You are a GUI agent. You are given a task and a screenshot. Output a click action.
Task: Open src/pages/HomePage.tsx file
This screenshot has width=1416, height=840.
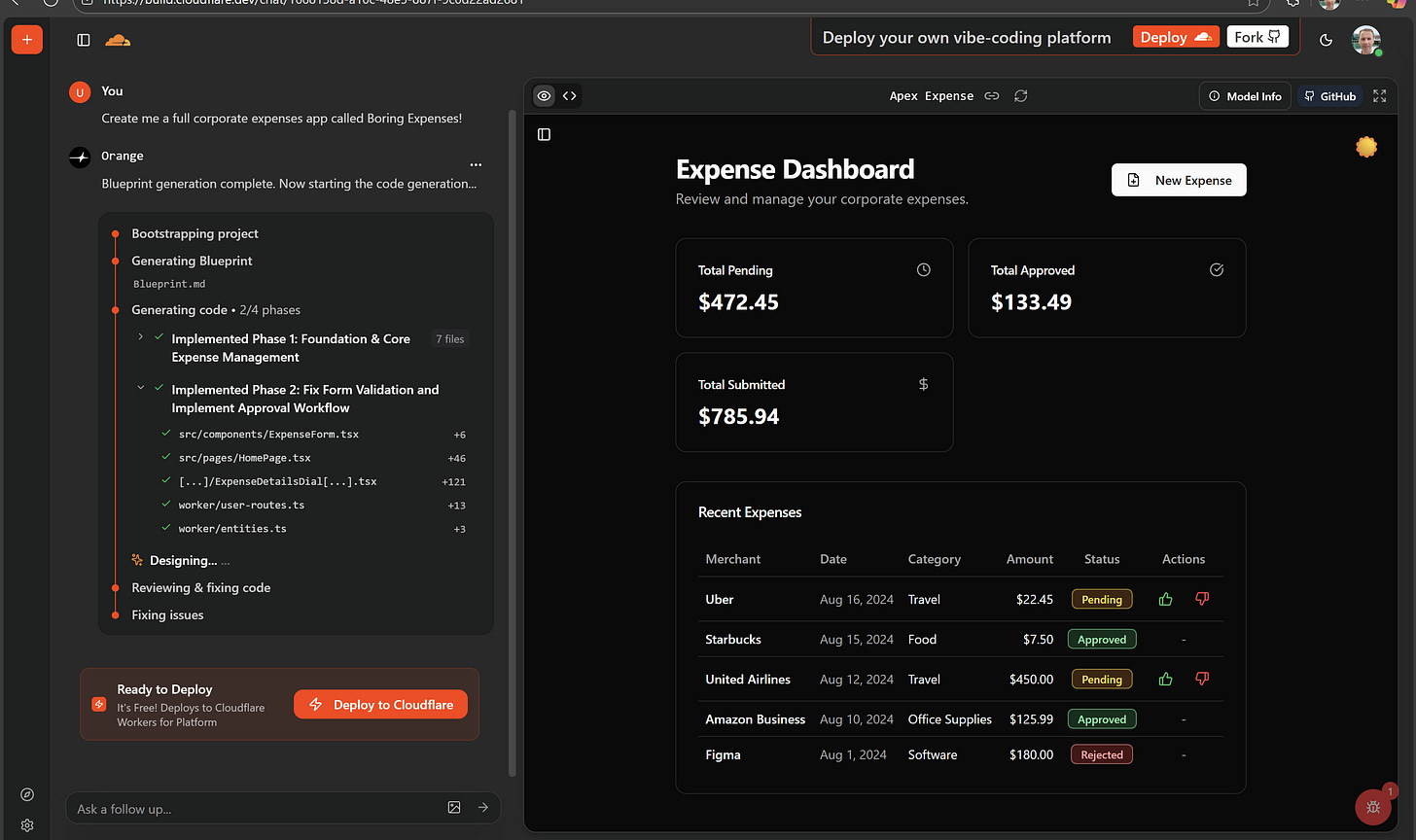click(x=244, y=457)
